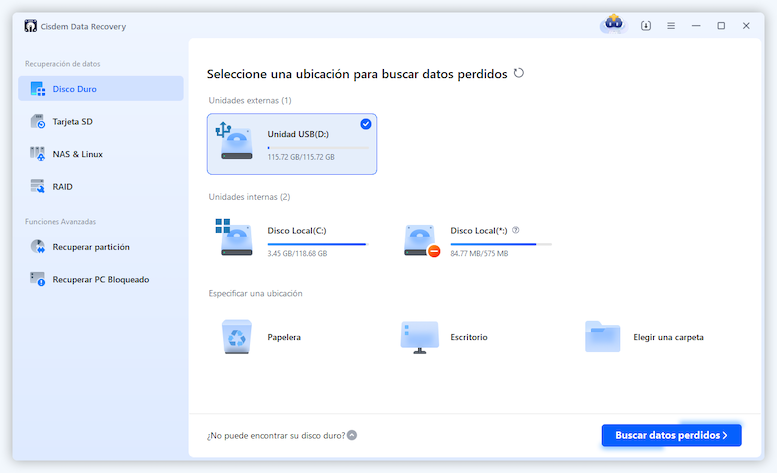Image resolution: width=777 pixels, height=473 pixels.
Task: Click the help icon next to Disco Local(*:)
Action: (517, 230)
